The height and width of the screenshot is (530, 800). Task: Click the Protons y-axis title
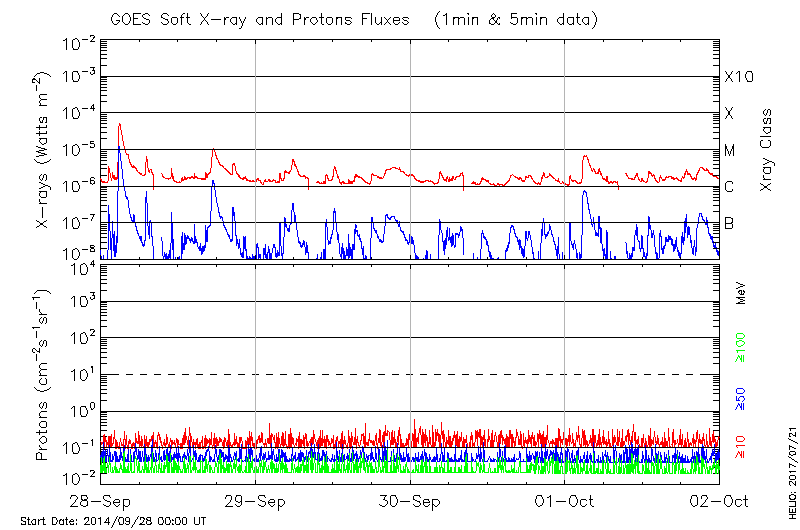point(44,375)
